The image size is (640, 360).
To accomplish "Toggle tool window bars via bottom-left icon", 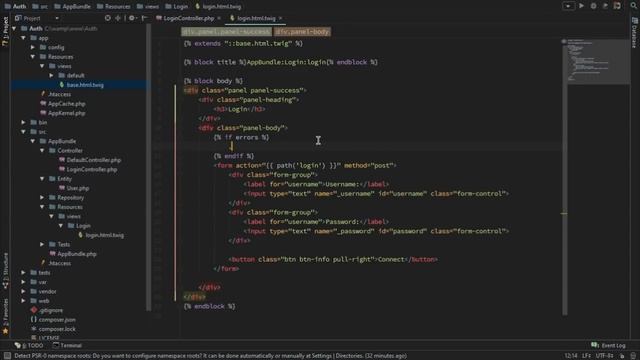I will (x=7, y=356).
